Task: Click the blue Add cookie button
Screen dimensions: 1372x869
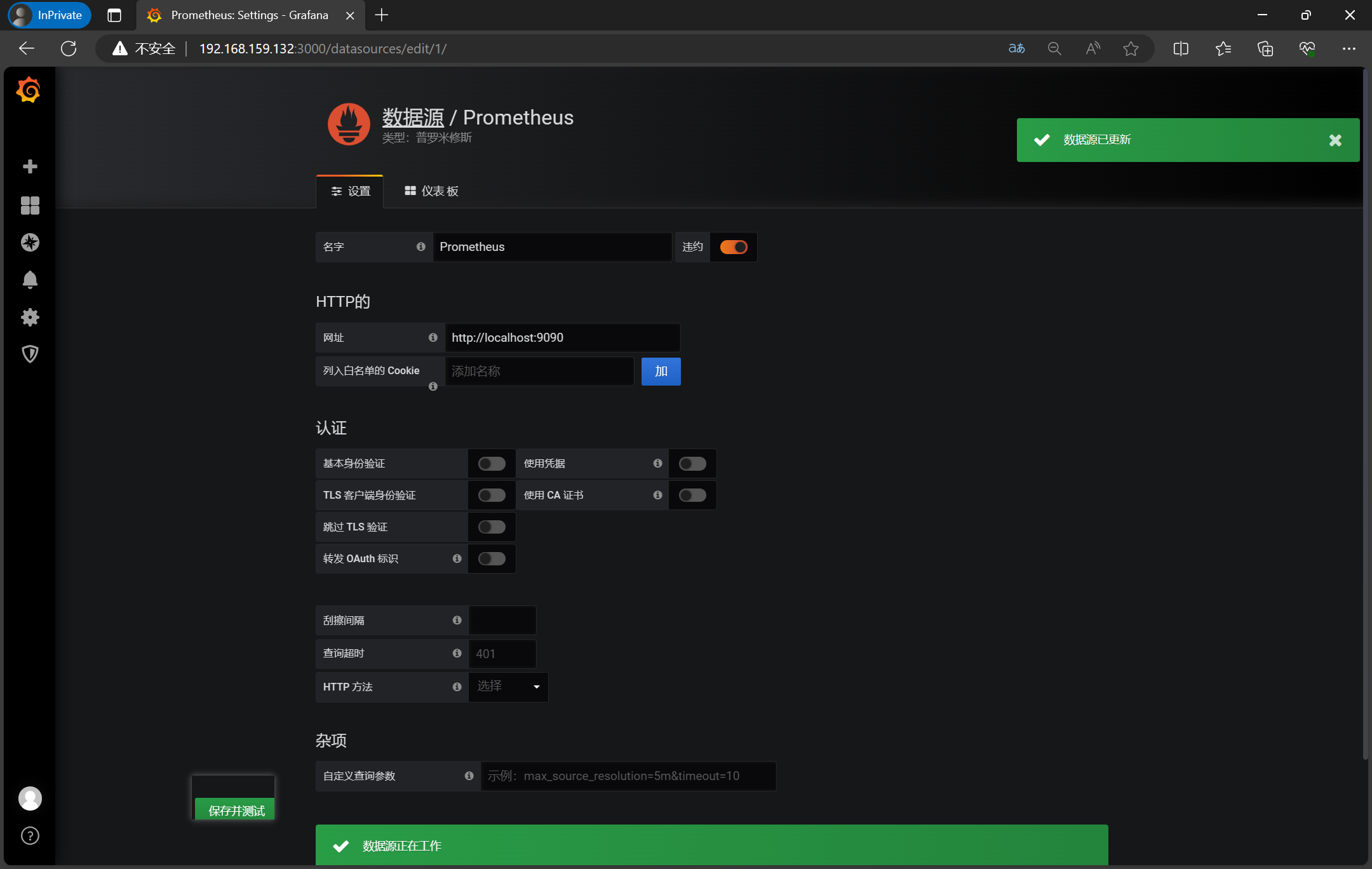Action: (x=661, y=372)
